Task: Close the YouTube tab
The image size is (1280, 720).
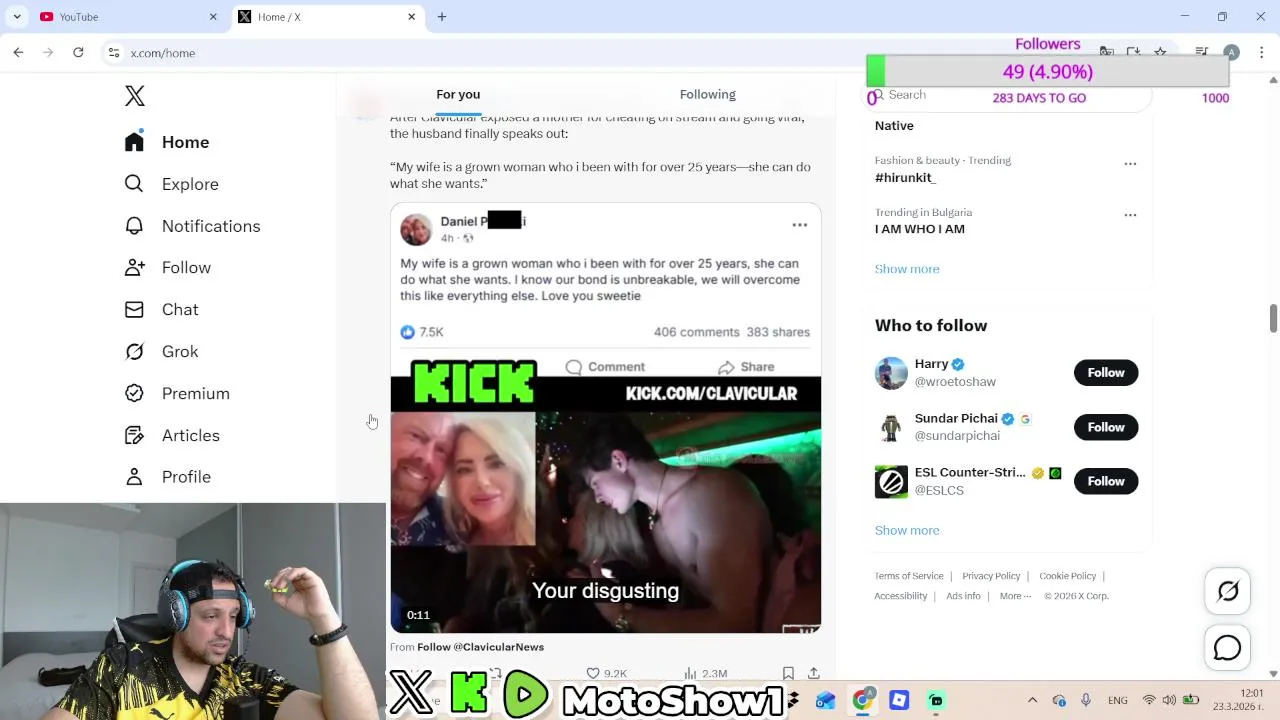Action: point(213,17)
